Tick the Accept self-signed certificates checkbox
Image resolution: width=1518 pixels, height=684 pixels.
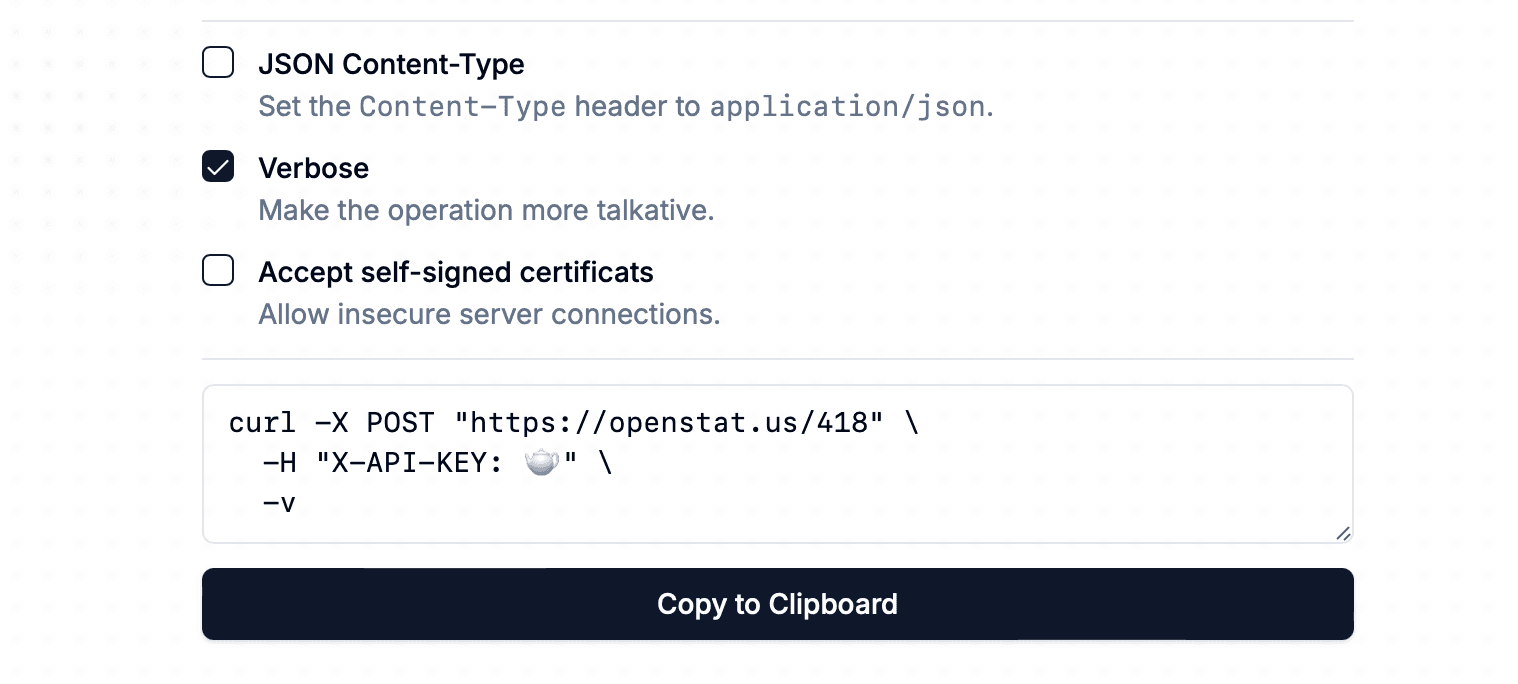(218, 271)
